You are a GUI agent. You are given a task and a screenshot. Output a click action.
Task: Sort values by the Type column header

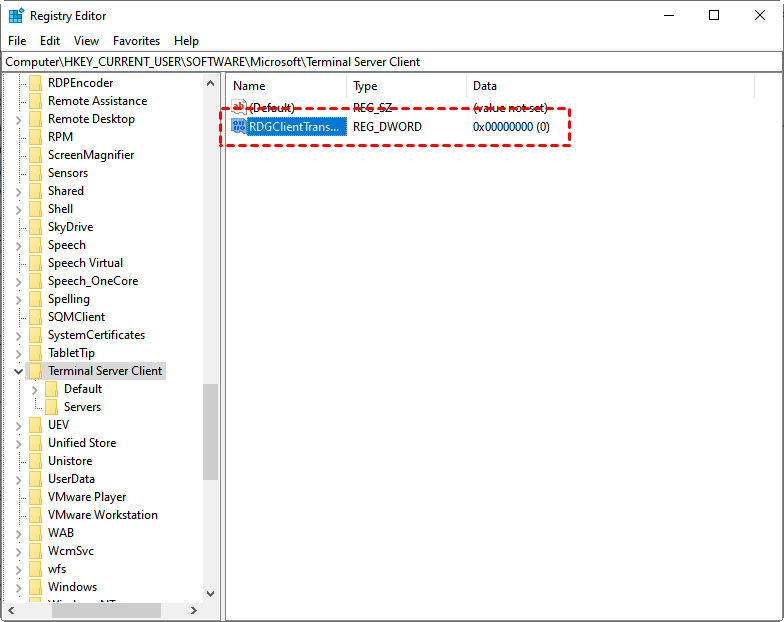(x=406, y=86)
